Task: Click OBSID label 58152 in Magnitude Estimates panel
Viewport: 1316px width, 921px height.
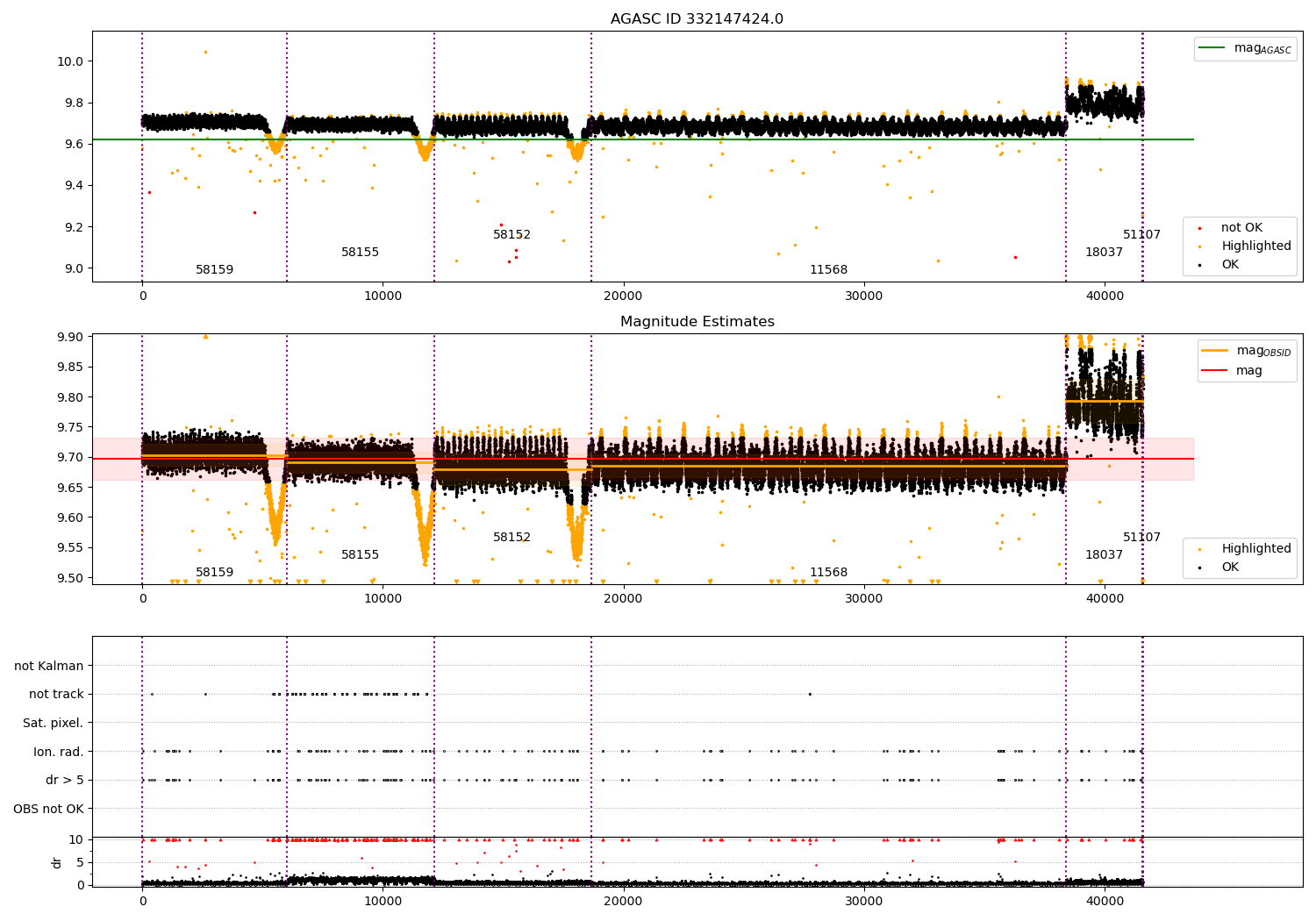Action: tap(512, 538)
